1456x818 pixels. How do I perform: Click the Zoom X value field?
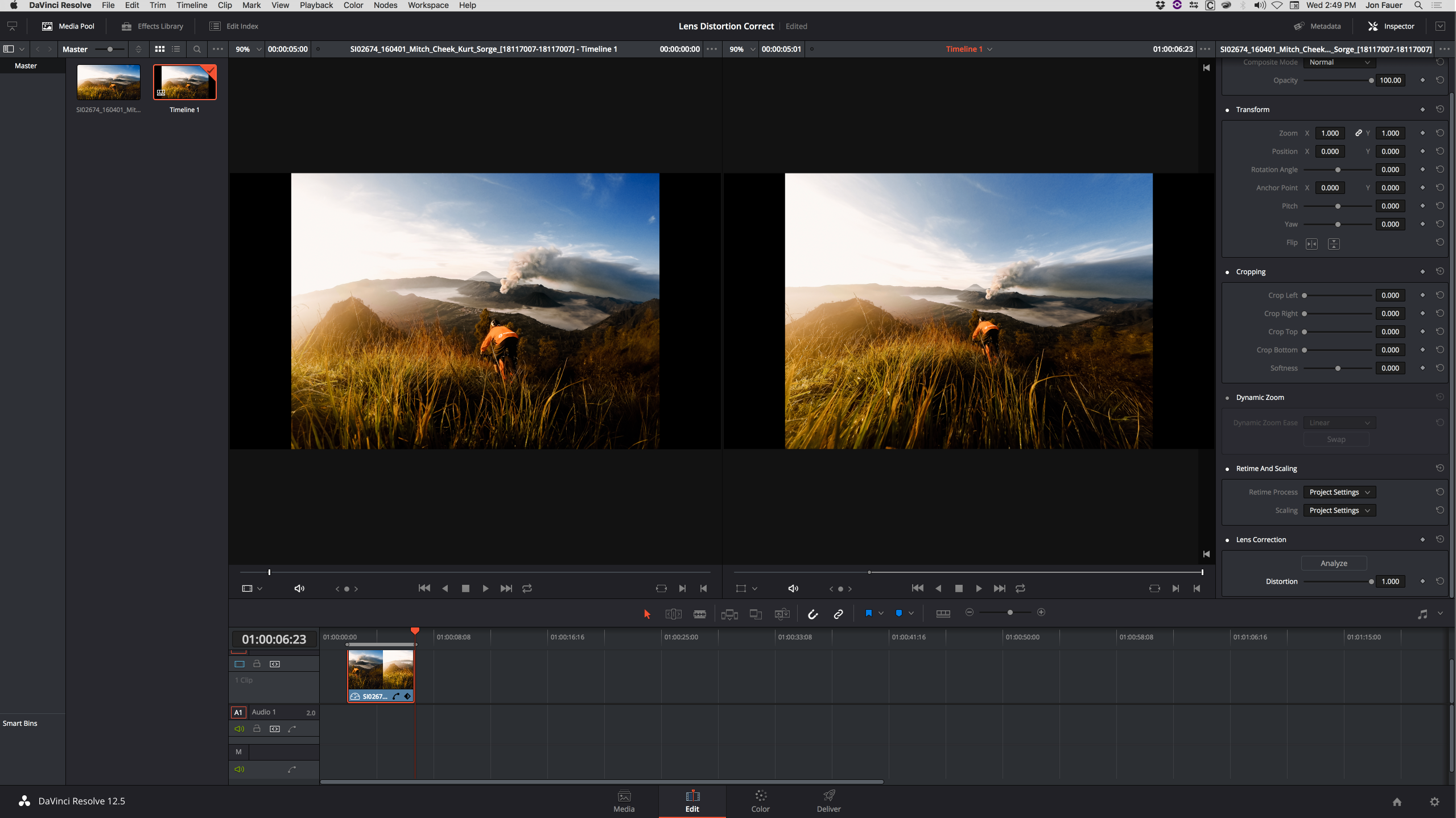(x=1330, y=133)
